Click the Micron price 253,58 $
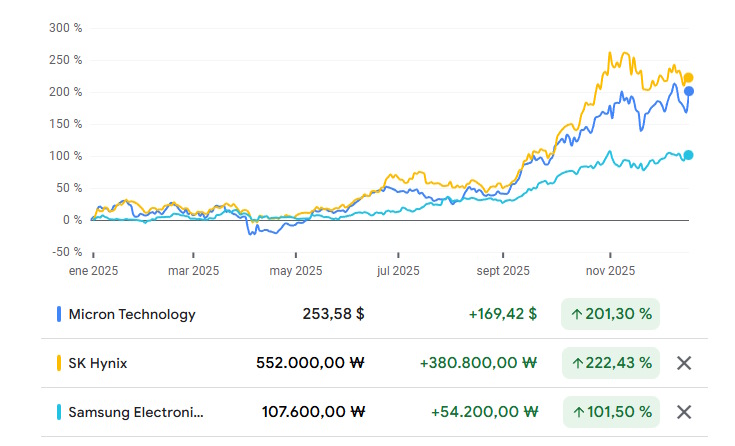This screenshot has height=446, width=735. pyautogui.click(x=333, y=315)
